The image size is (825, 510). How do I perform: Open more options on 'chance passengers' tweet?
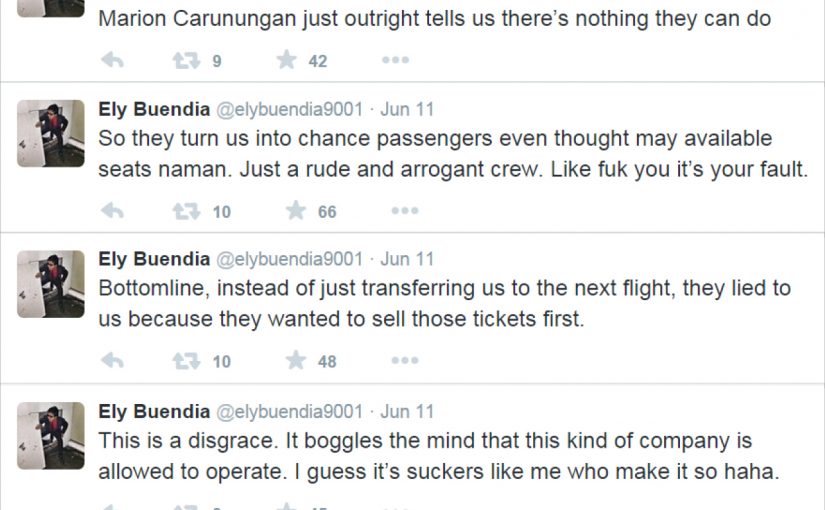(x=404, y=211)
